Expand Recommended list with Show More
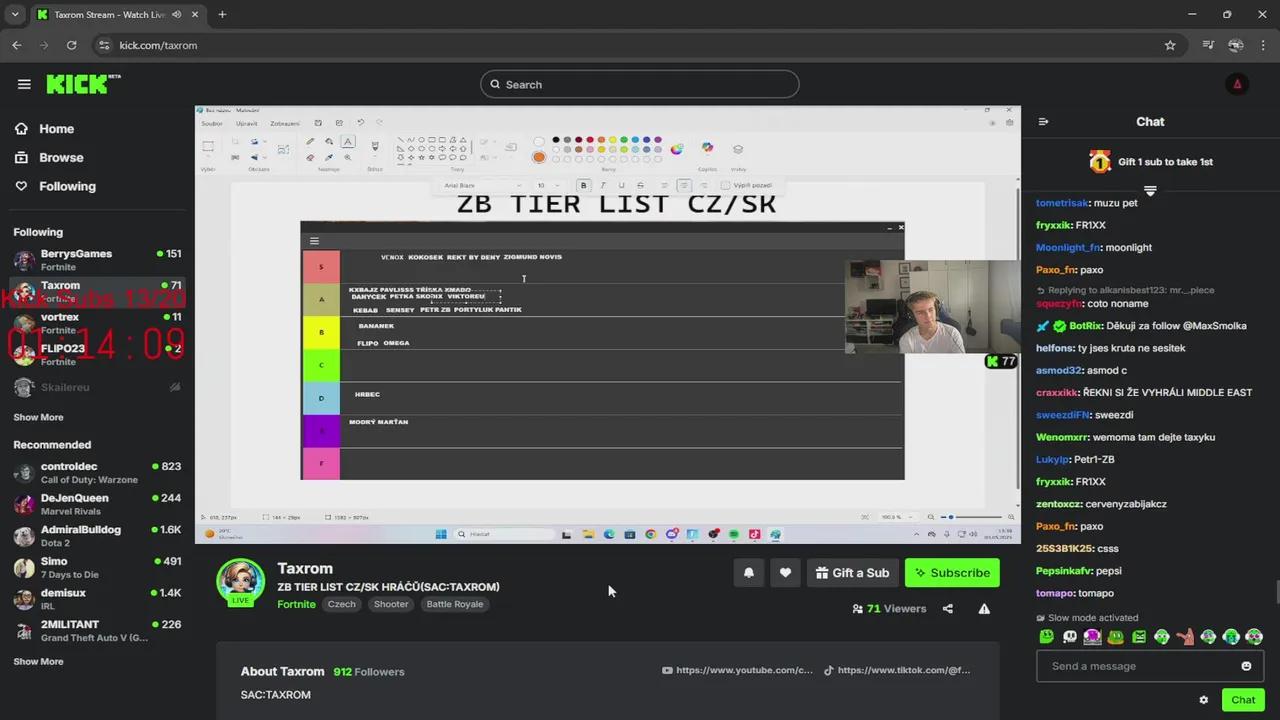1280x720 pixels. click(x=38, y=662)
